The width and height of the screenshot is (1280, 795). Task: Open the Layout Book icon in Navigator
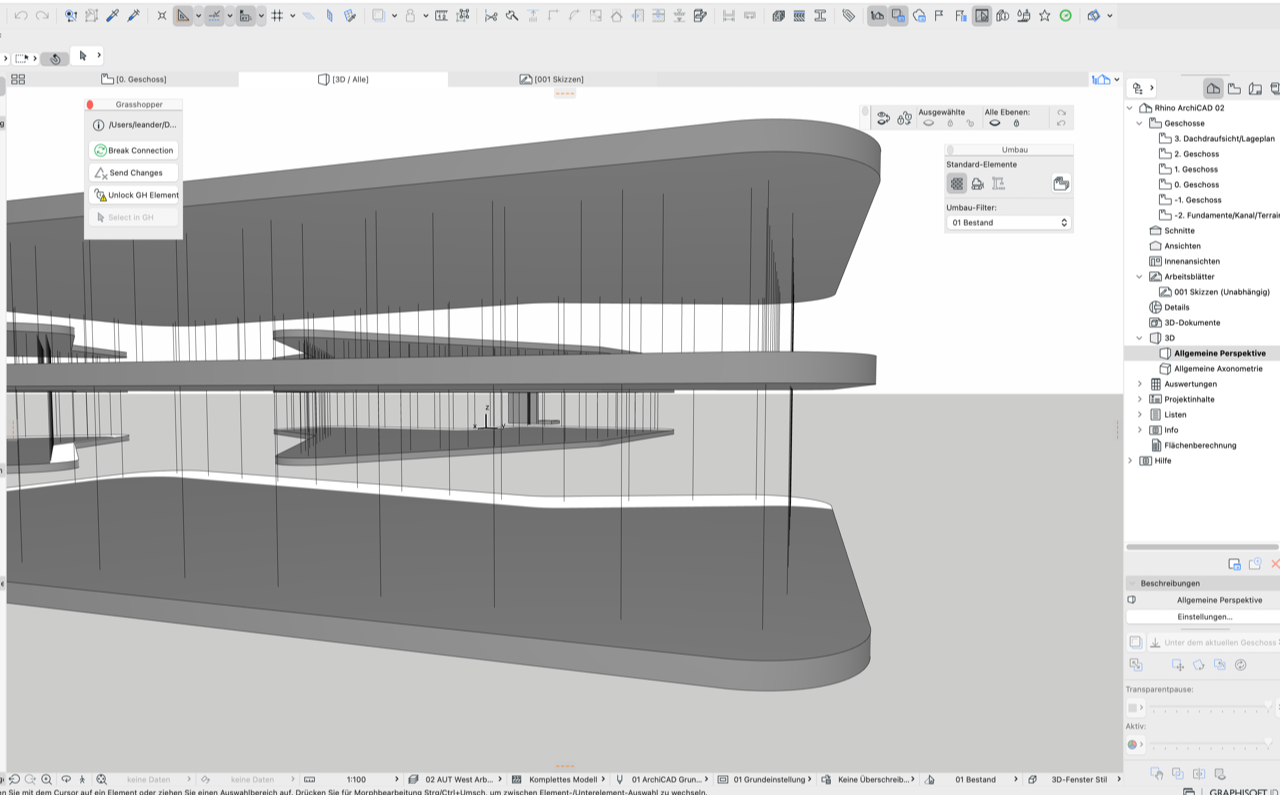point(1257,88)
